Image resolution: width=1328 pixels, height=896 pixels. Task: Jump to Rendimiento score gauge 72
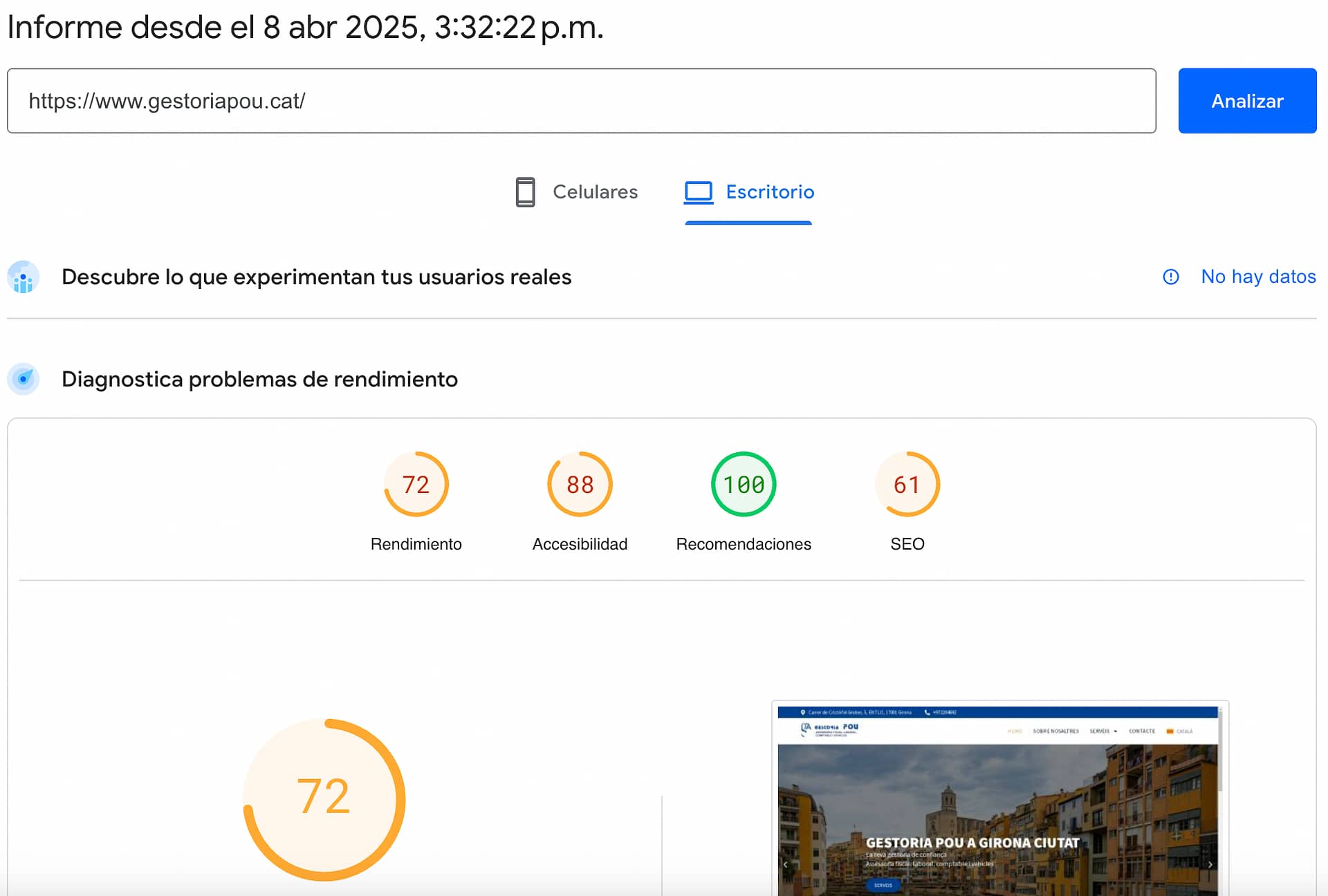tap(416, 484)
